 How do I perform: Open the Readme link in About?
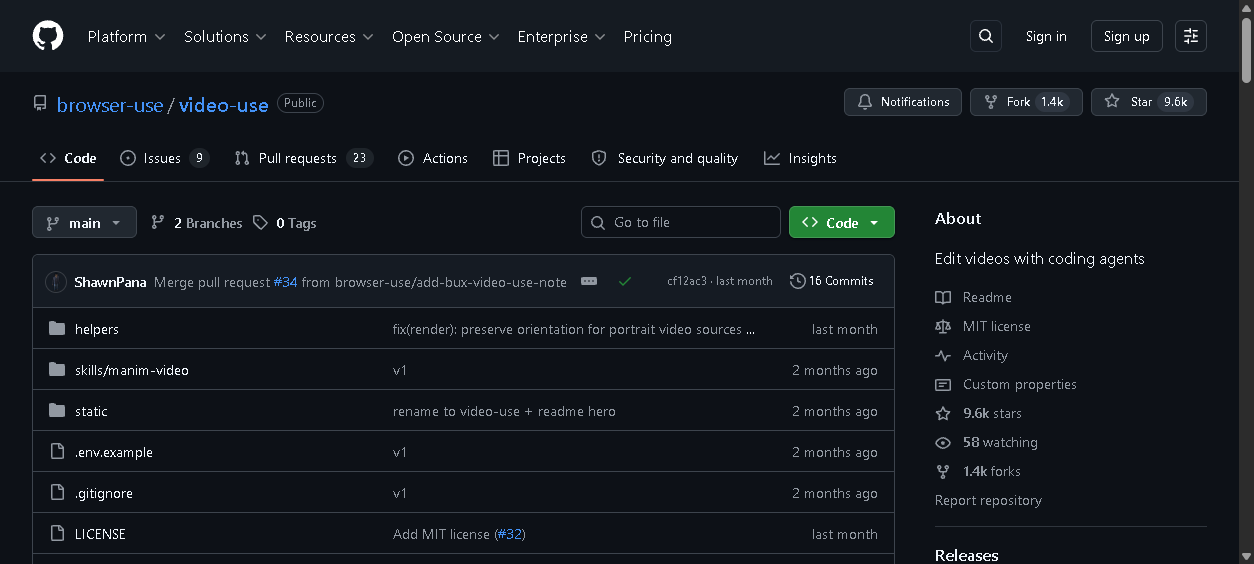(973, 297)
